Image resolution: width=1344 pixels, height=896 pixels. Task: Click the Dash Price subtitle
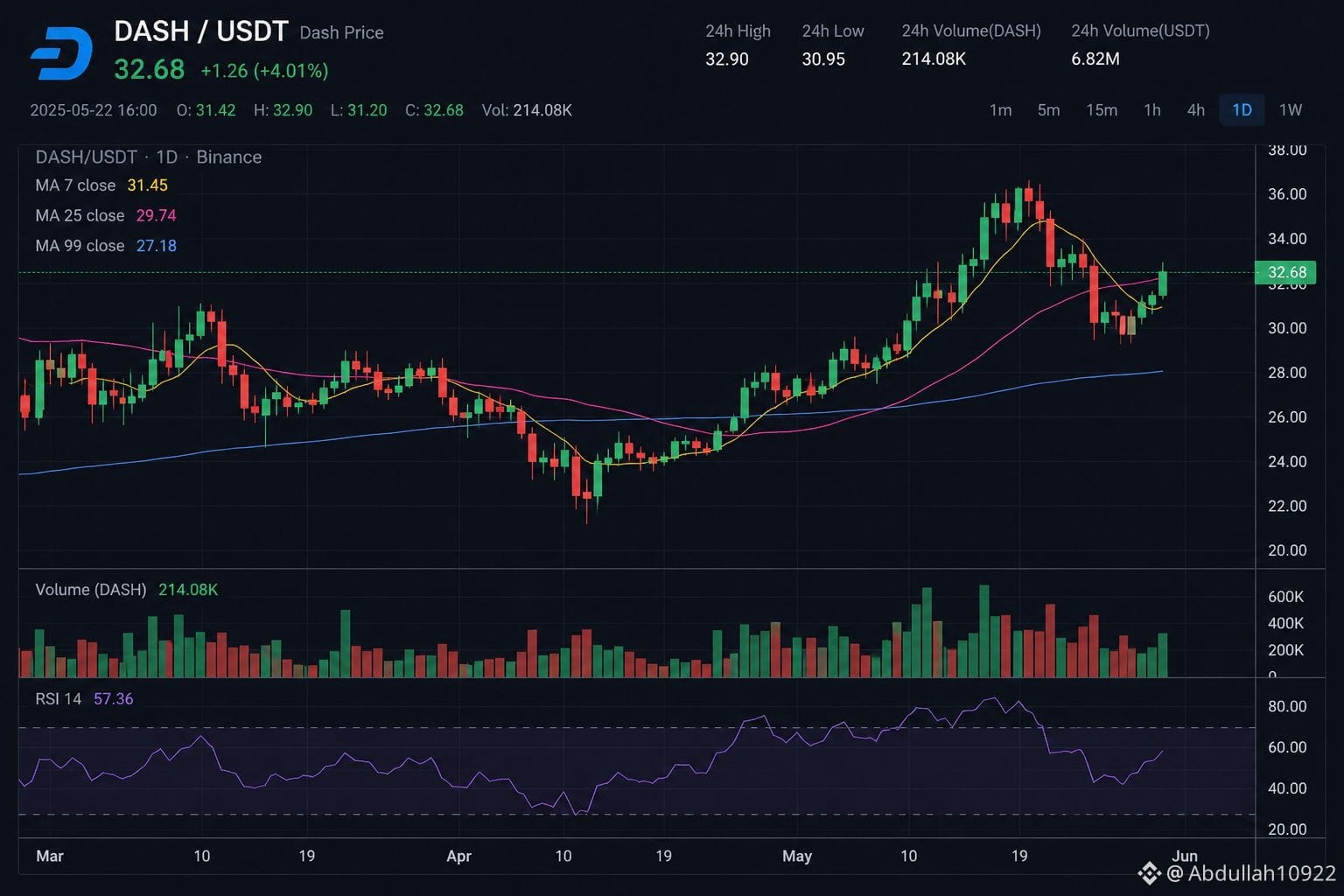pos(341,33)
